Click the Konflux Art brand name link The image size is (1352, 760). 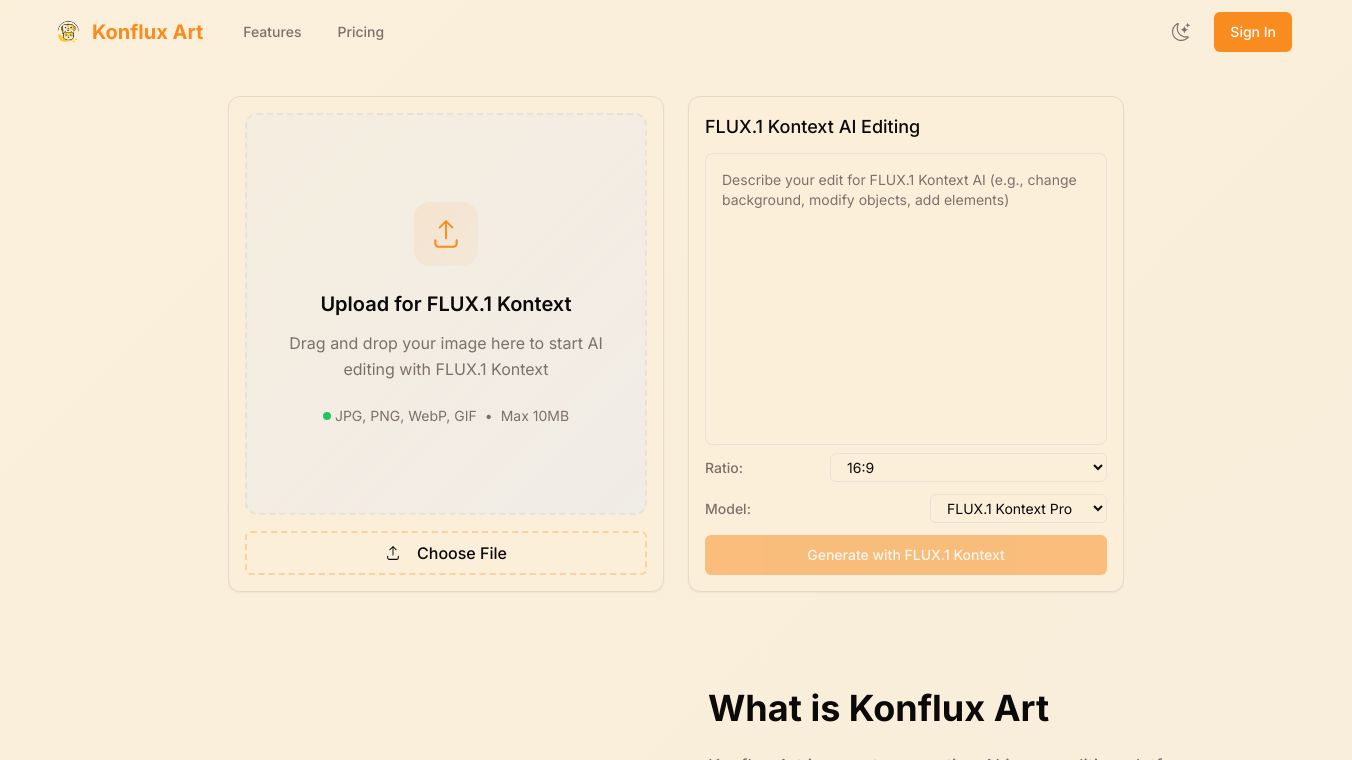tap(147, 32)
